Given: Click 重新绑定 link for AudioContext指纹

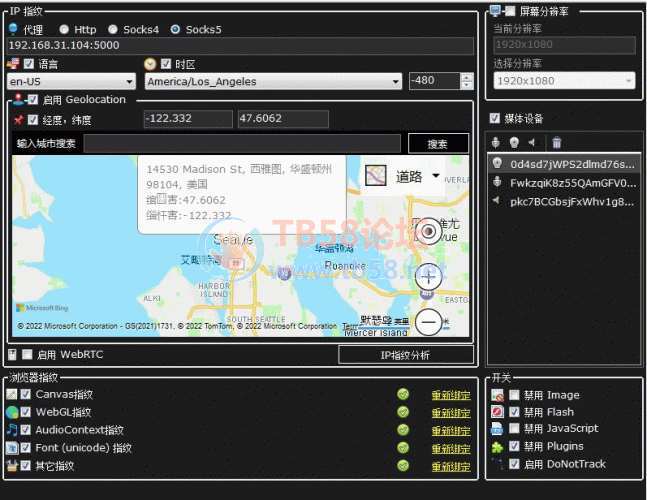Looking at the screenshot, I should point(450,431).
